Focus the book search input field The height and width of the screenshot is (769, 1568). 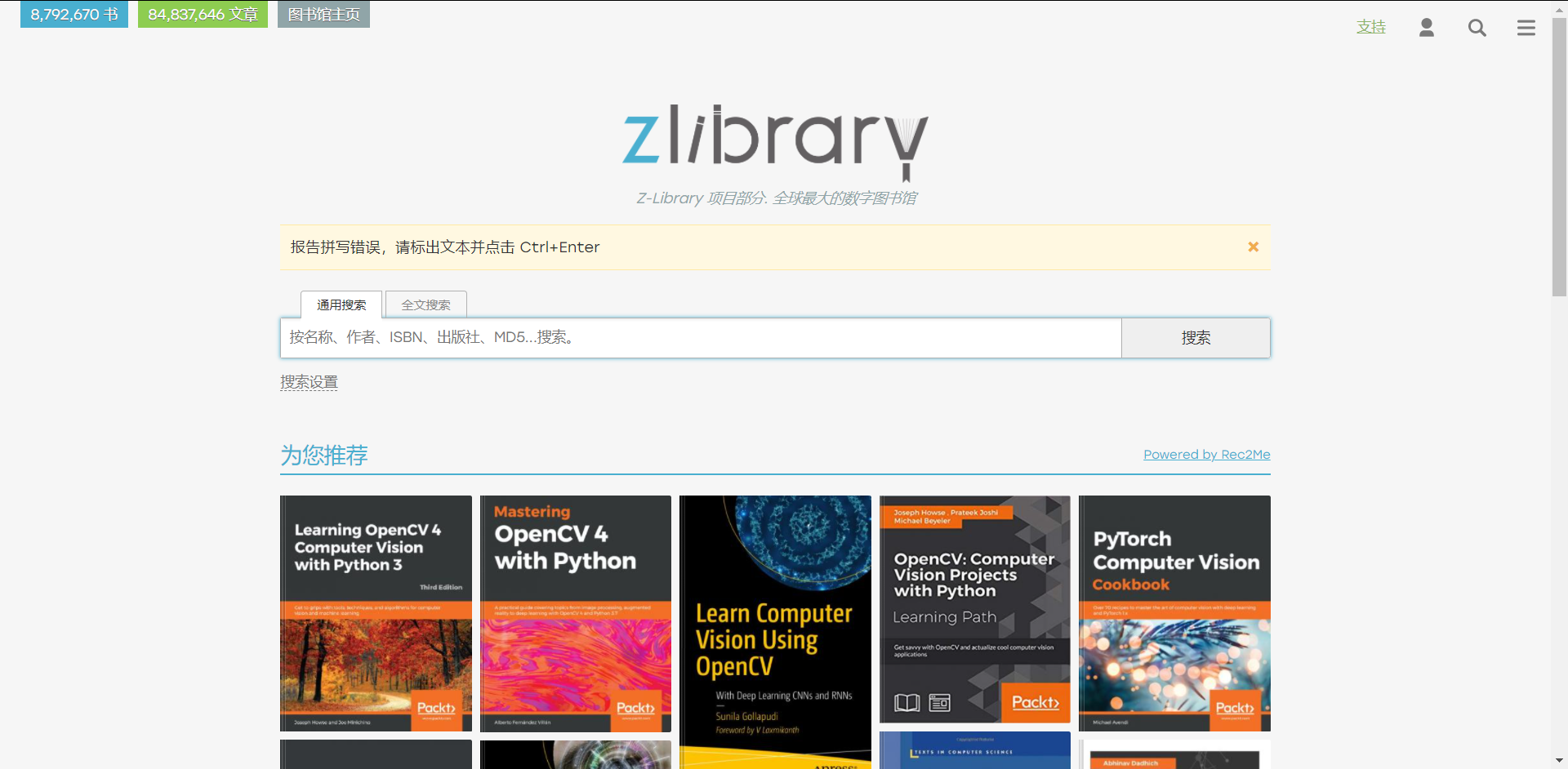click(x=701, y=337)
